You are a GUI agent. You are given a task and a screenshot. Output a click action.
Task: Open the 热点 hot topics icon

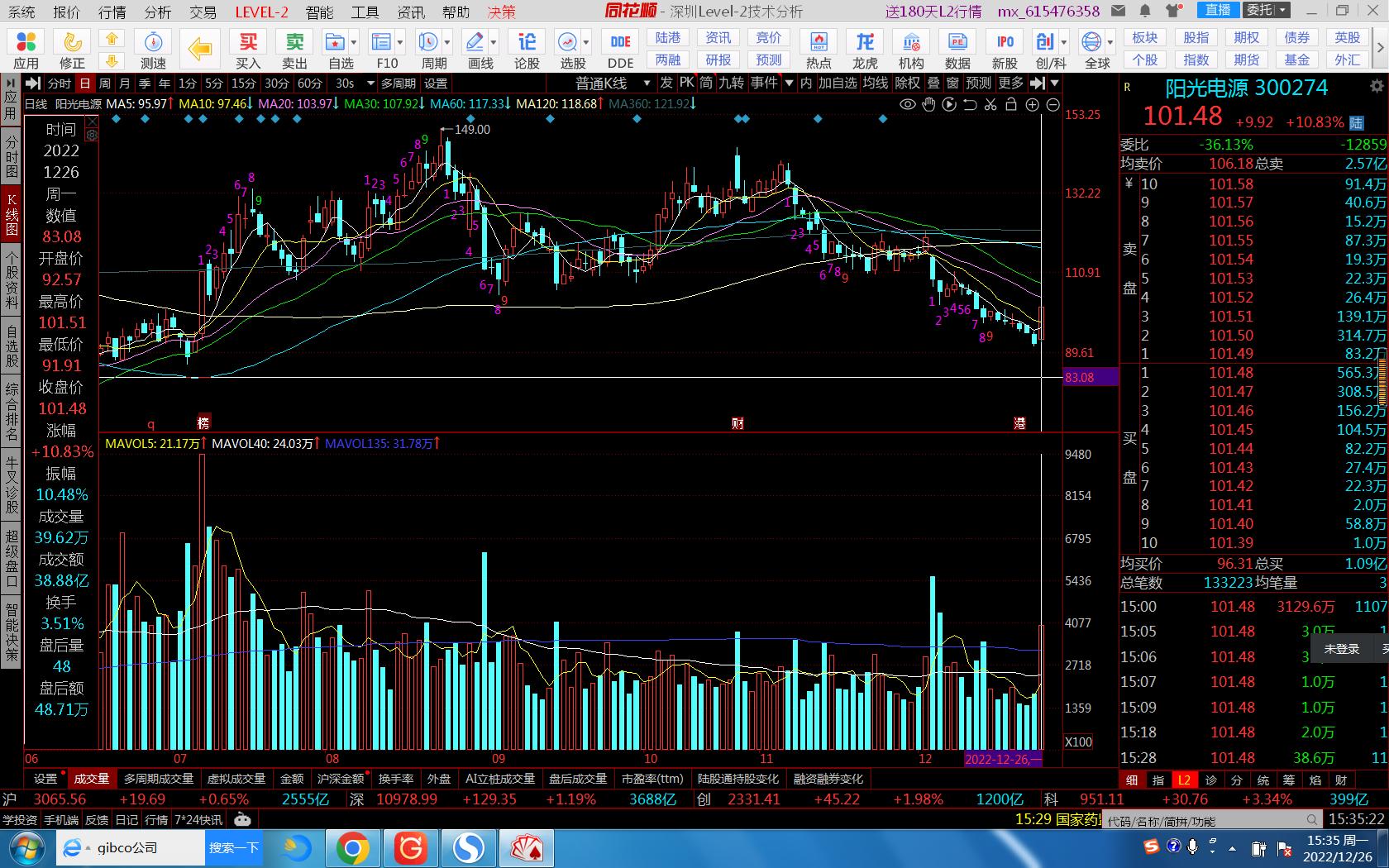click(819, 50)
